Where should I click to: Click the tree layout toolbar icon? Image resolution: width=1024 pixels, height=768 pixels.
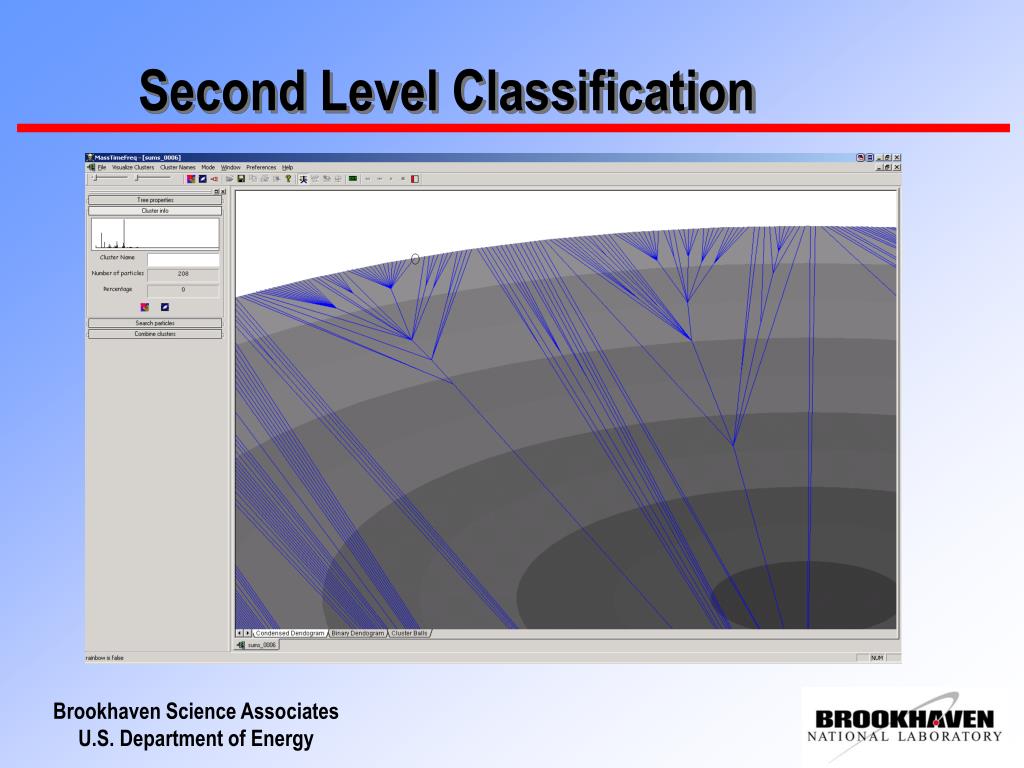click(x=304, y=180)
